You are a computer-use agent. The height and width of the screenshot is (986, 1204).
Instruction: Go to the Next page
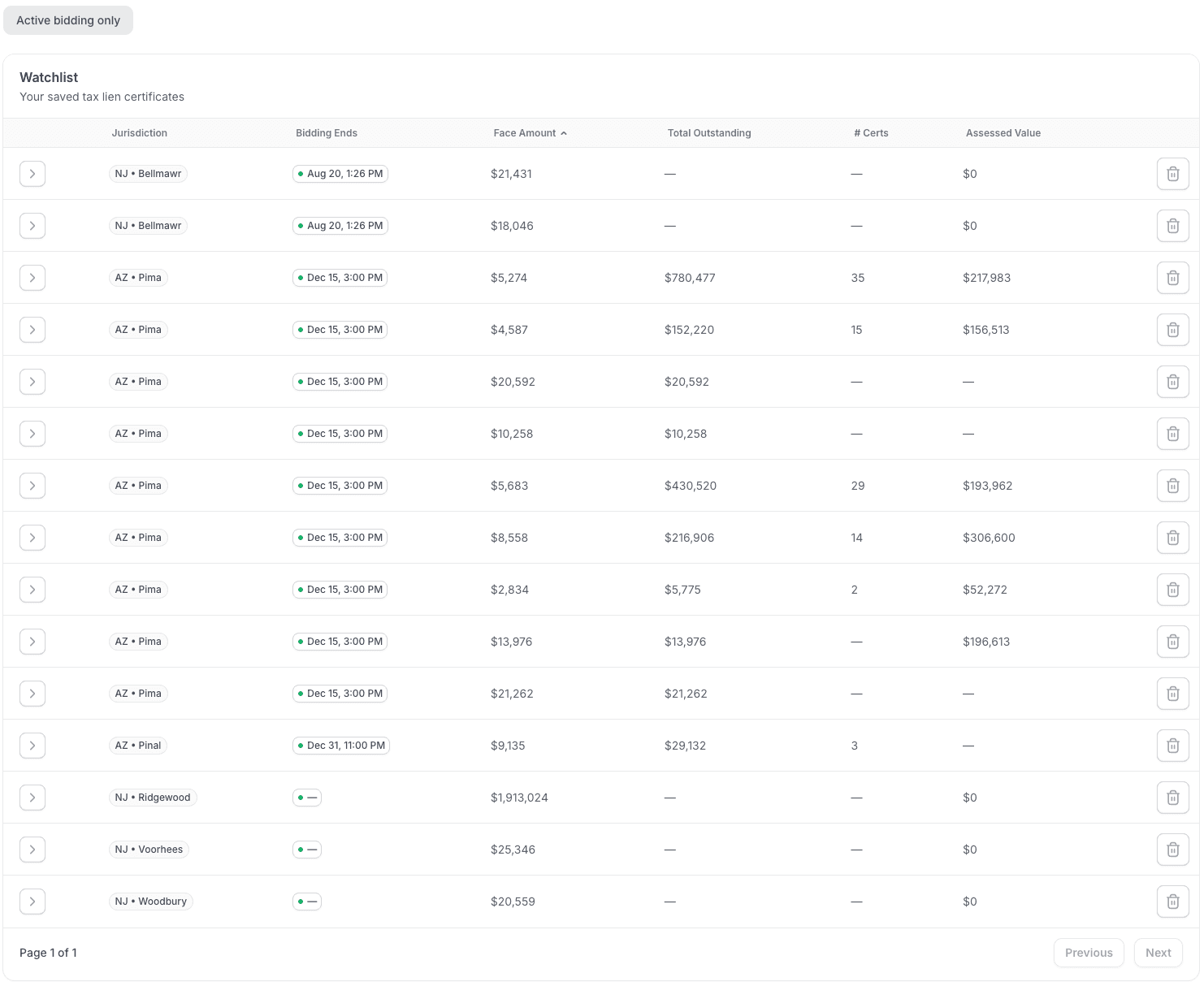[1158, 953]
